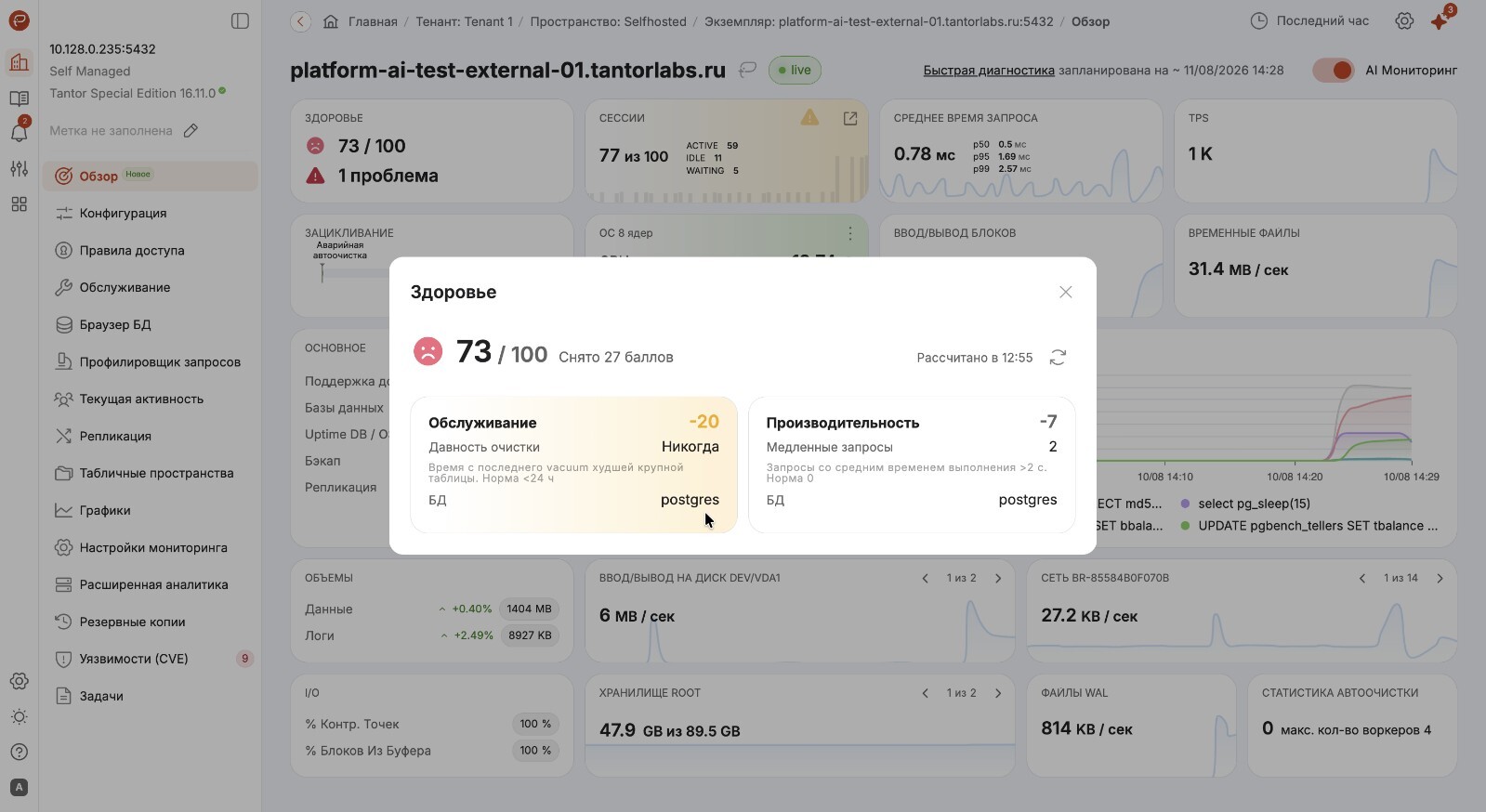Go back with the breadcrumb arrow
1486x812 pixels.
300,21
